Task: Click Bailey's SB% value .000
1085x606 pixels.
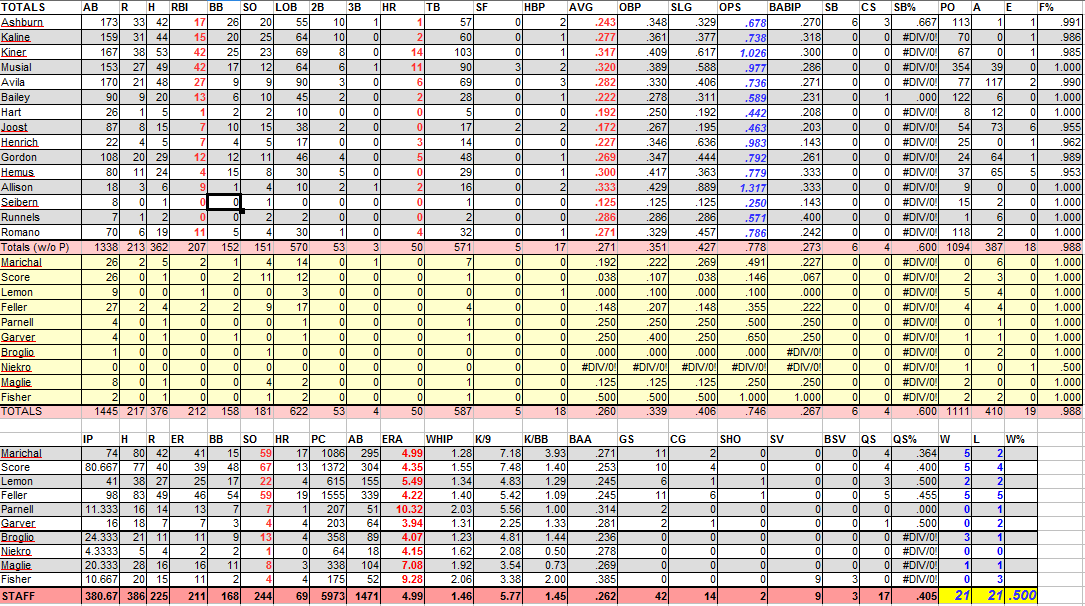Action: 915,98
